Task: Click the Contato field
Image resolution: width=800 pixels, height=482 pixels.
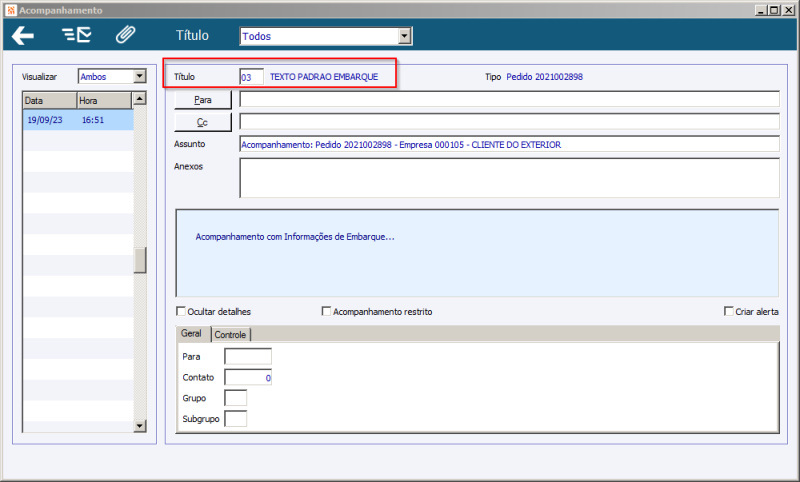Action: click(x=248, y=377)
